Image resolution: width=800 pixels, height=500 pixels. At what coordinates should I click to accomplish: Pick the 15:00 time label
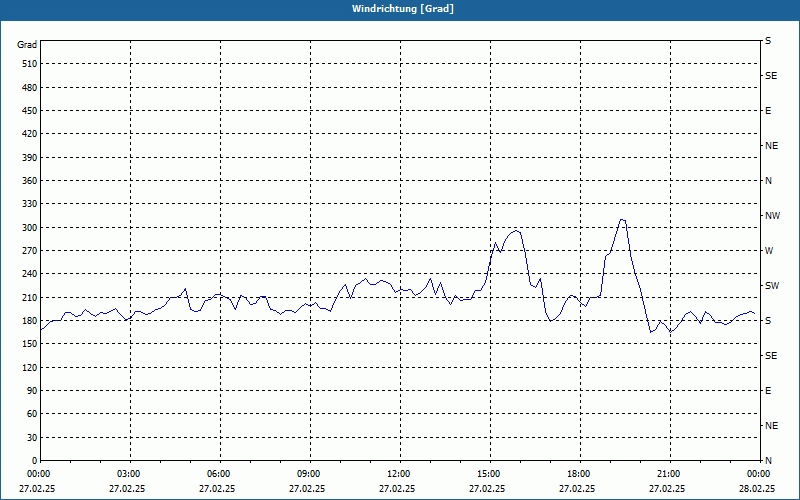point(490,473)
